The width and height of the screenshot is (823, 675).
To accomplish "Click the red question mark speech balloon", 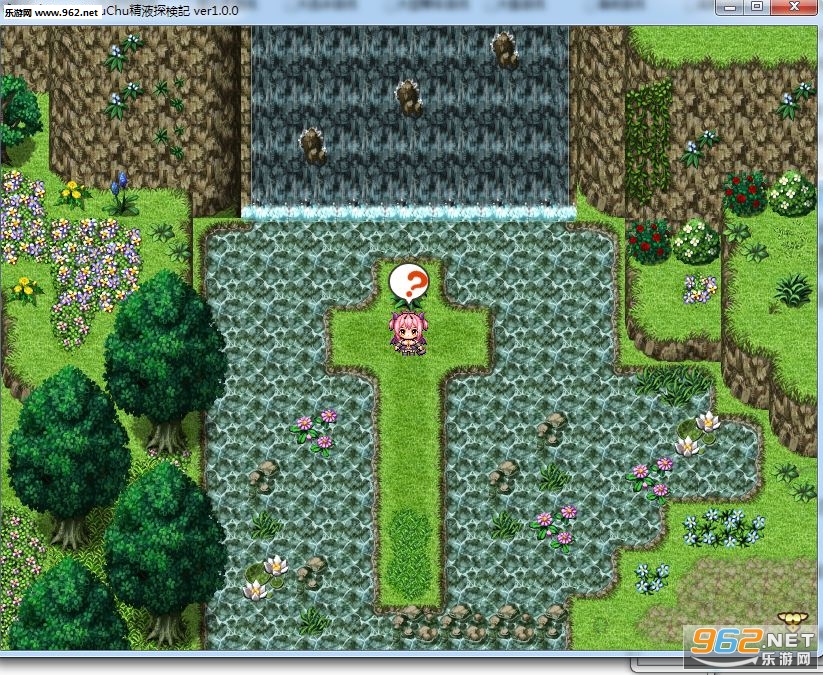I will coord(409,283).
